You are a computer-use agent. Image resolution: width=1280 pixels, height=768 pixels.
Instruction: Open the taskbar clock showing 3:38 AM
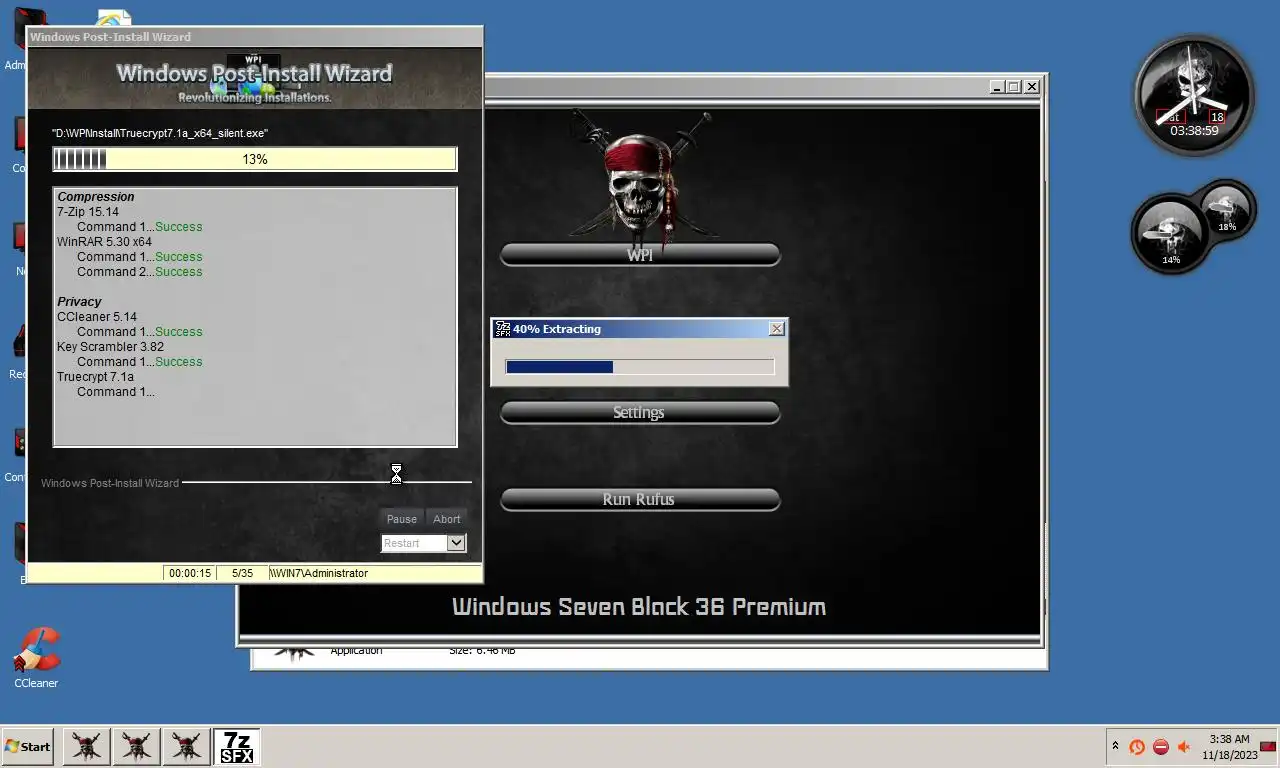(x=1229, y=747)
